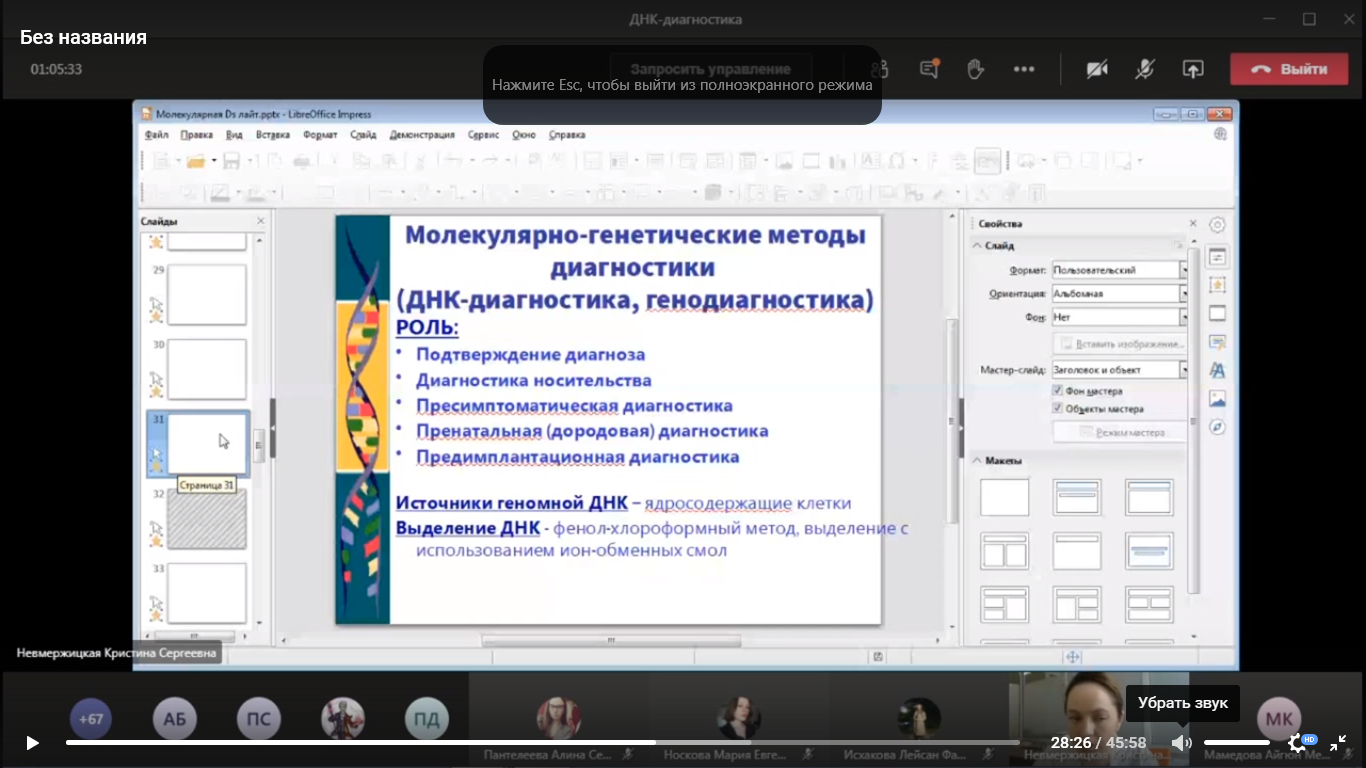
Task: Collapse the Макеты section
Action: coord(977,460)
